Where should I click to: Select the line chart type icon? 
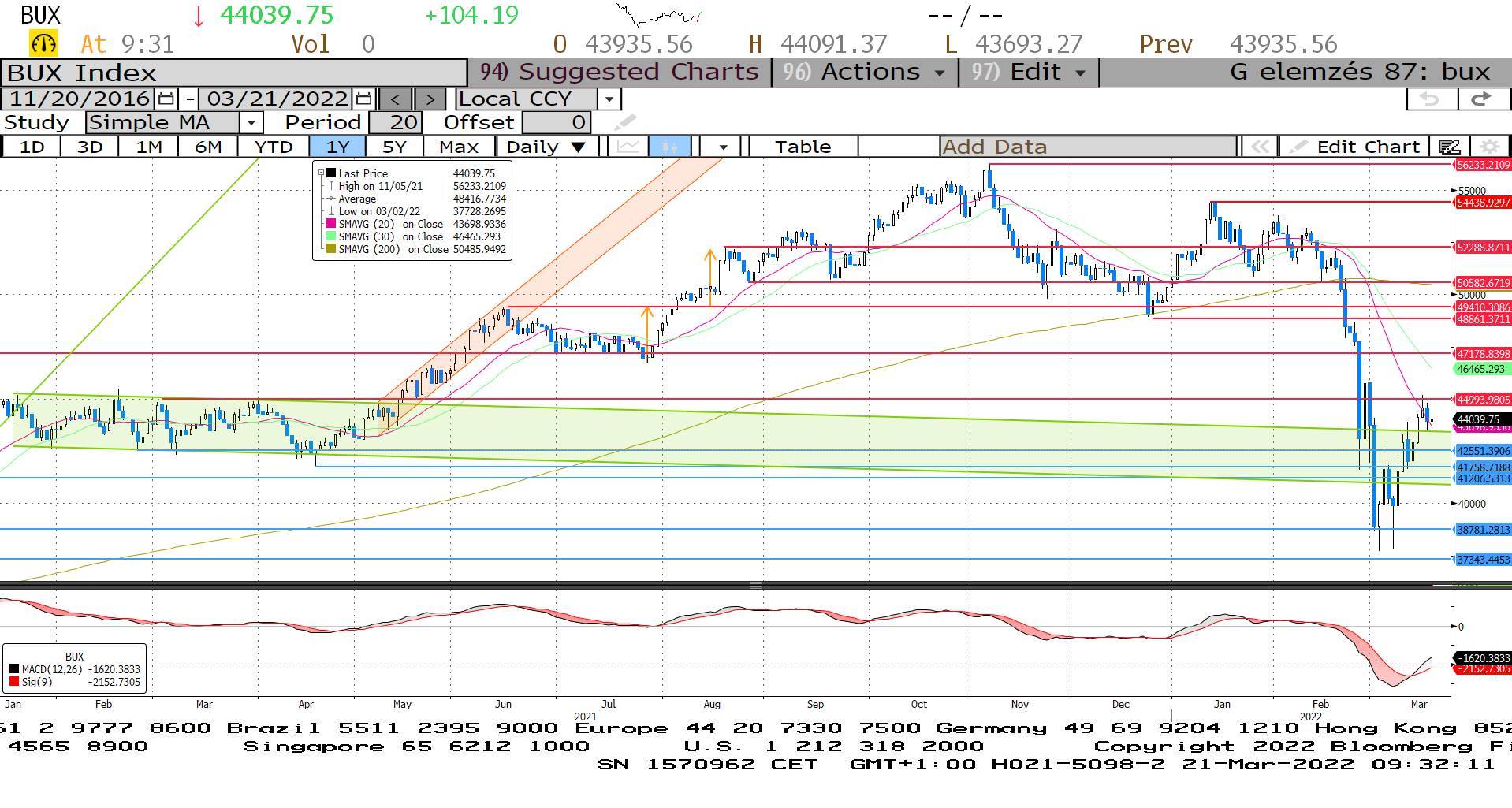coord(628,147)
